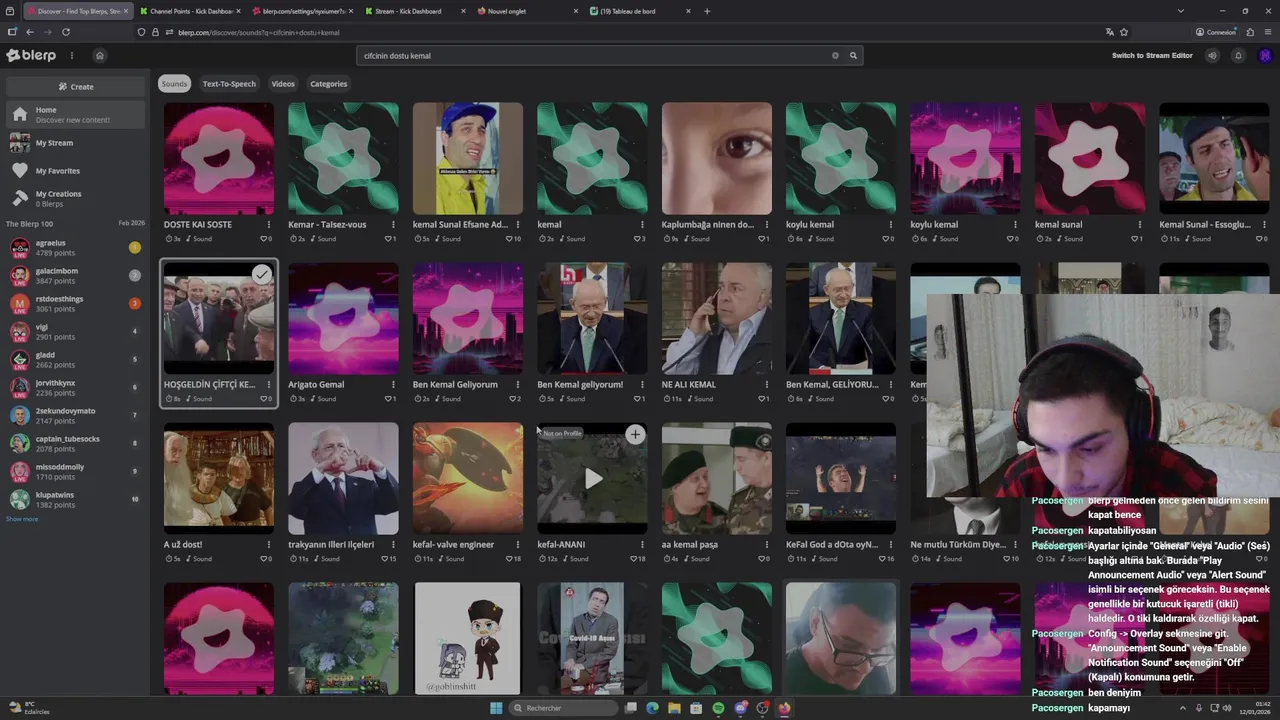Open the purple profile avatar menu

(1265, 56)
